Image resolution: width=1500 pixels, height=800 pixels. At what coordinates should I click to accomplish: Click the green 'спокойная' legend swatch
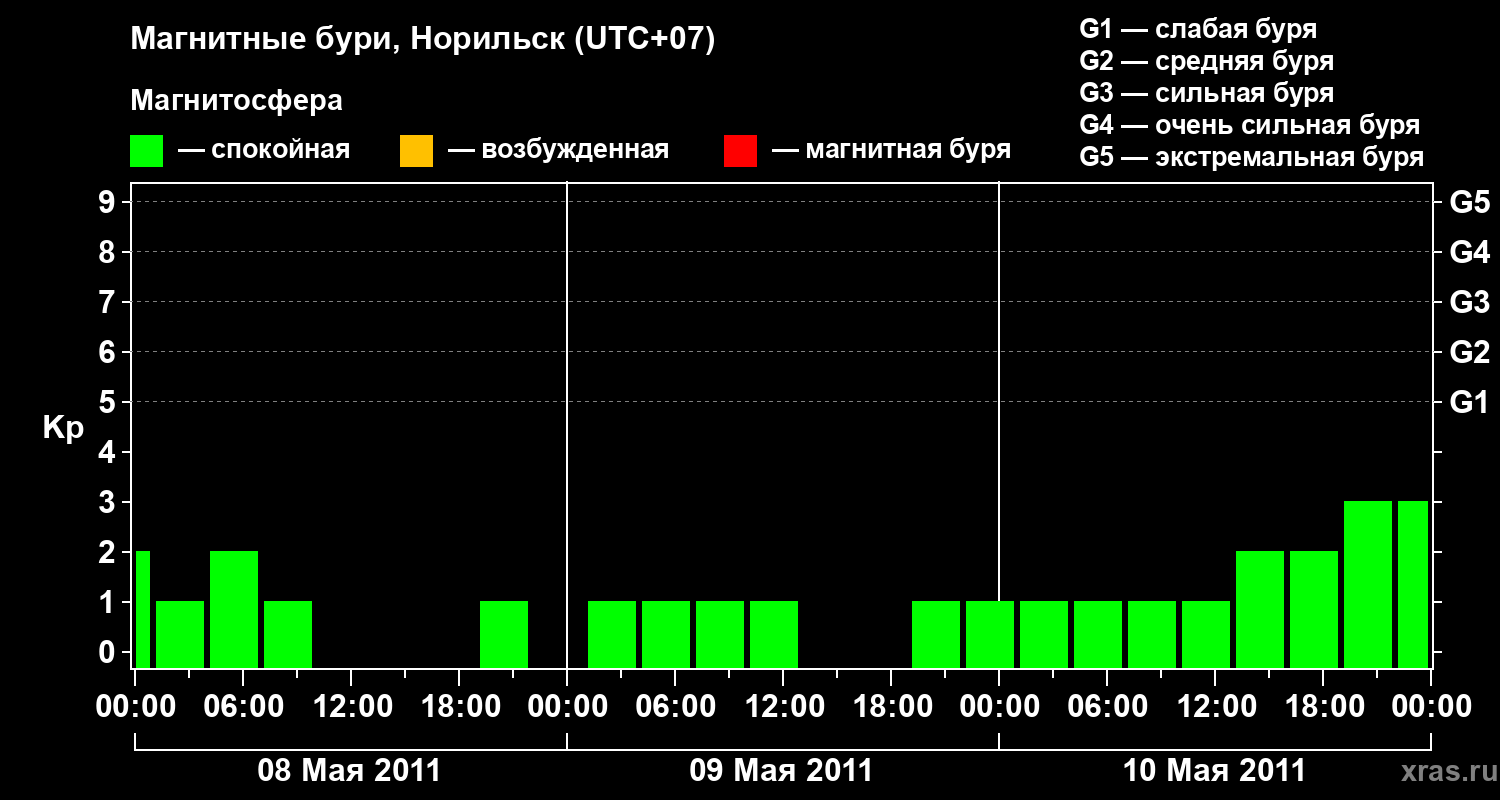point(147,151)
